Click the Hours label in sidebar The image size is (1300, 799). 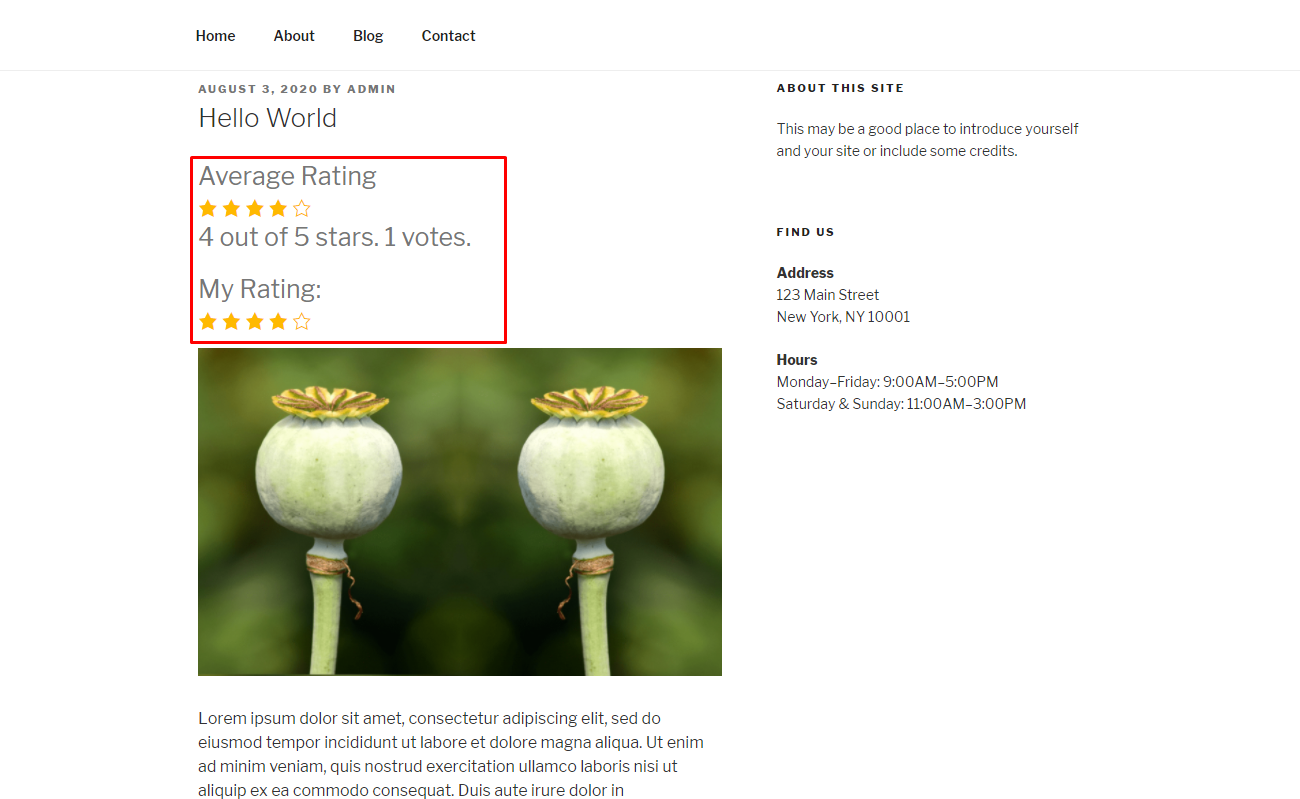(x=797, y=360)
